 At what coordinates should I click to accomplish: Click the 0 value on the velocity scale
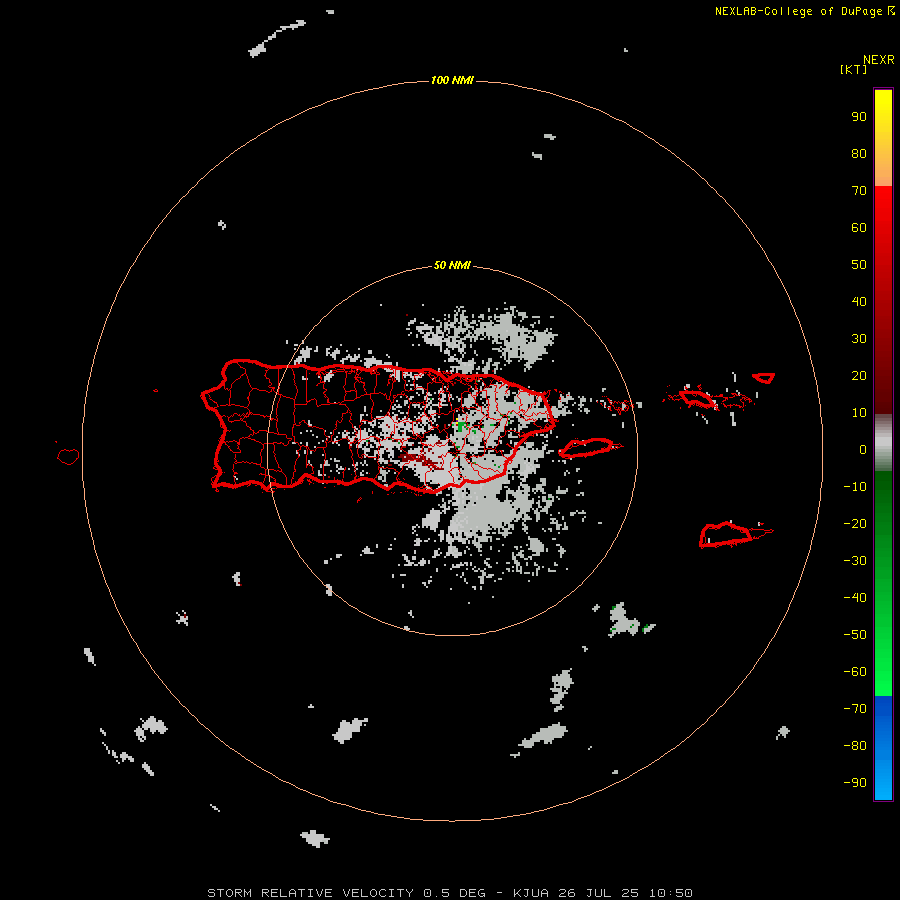pyautogui.click(x=863, y=450)
